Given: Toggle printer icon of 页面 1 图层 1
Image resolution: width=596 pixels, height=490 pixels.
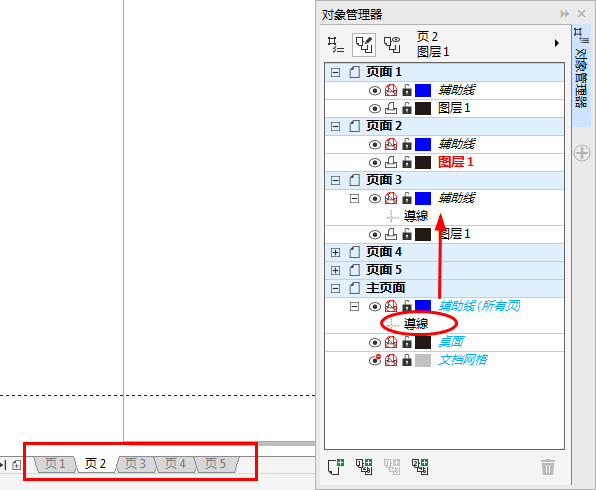Looking at the screenshot, I should tap(391, 108).
